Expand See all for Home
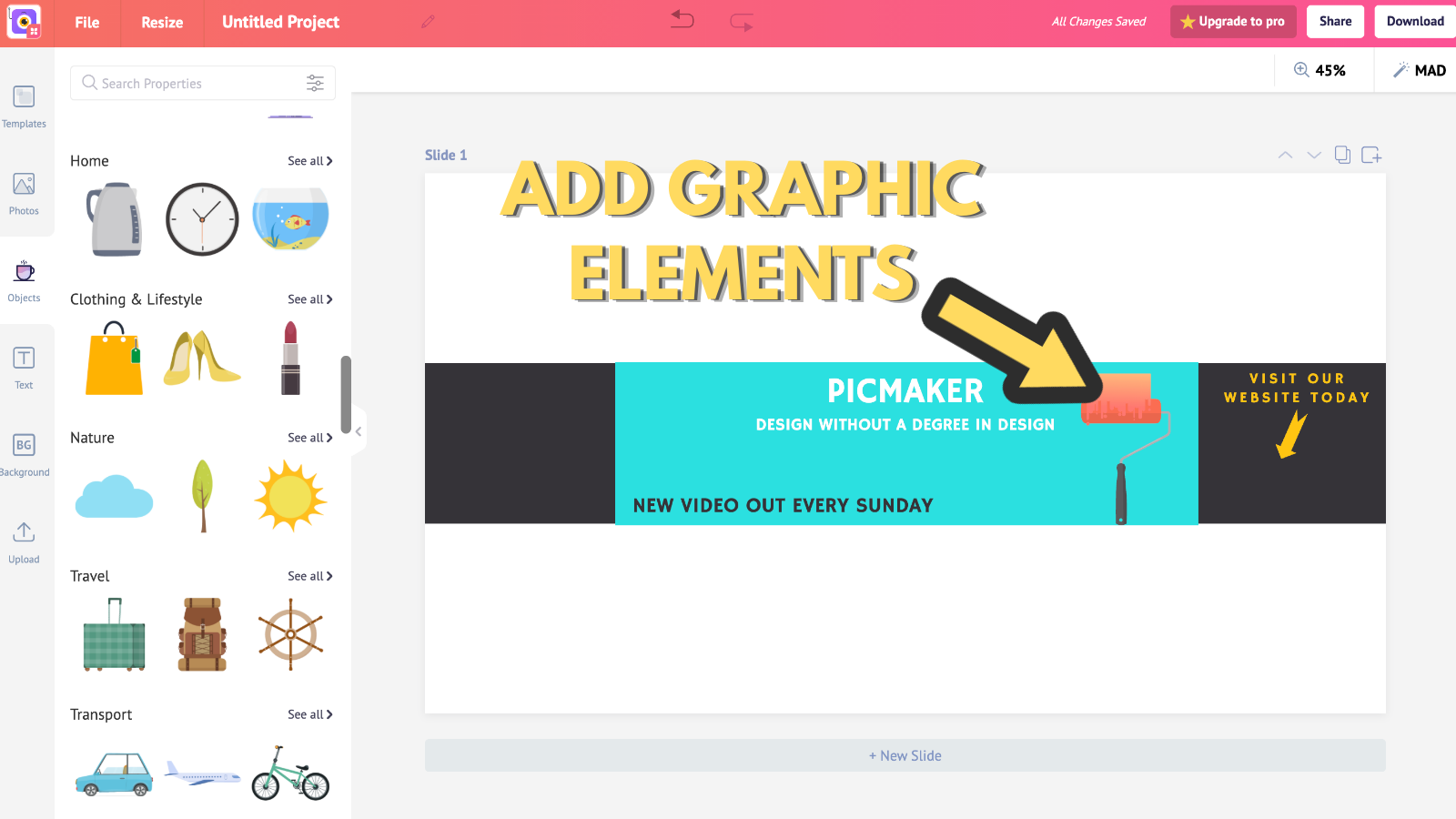Viewport: 1456px width, 819px height. 310,161
